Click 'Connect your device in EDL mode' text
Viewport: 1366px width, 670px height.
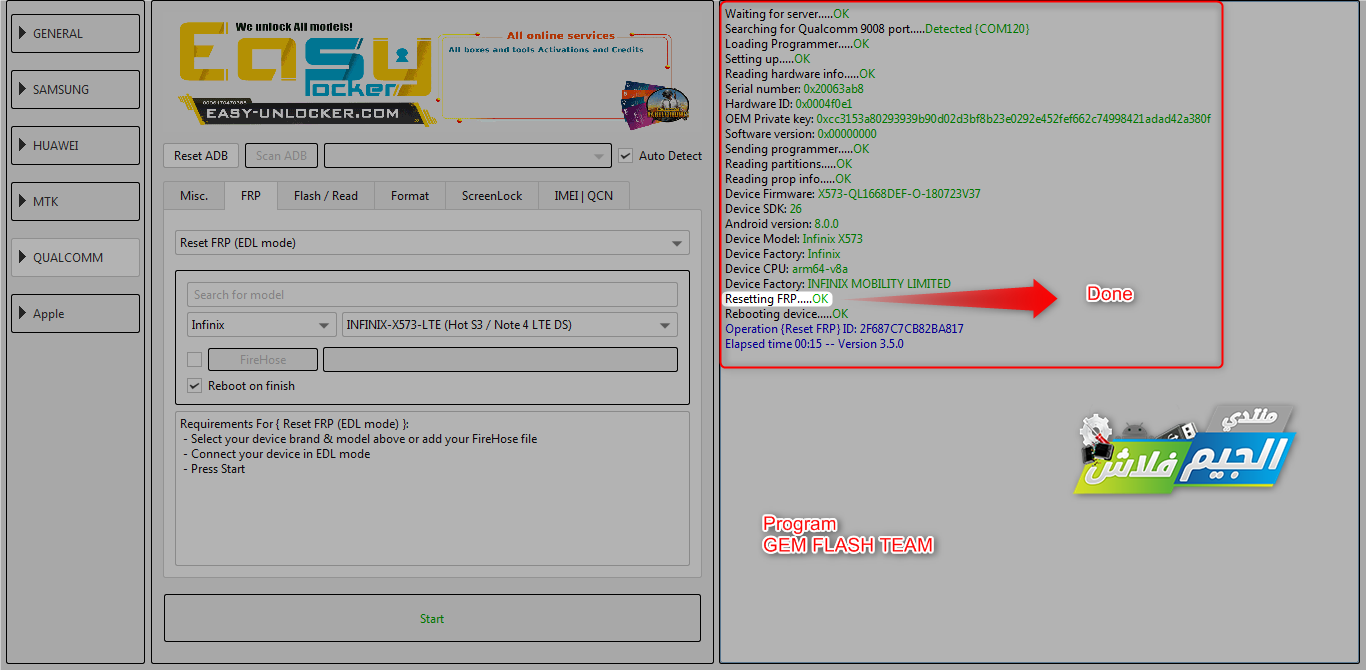click(280, 454)
